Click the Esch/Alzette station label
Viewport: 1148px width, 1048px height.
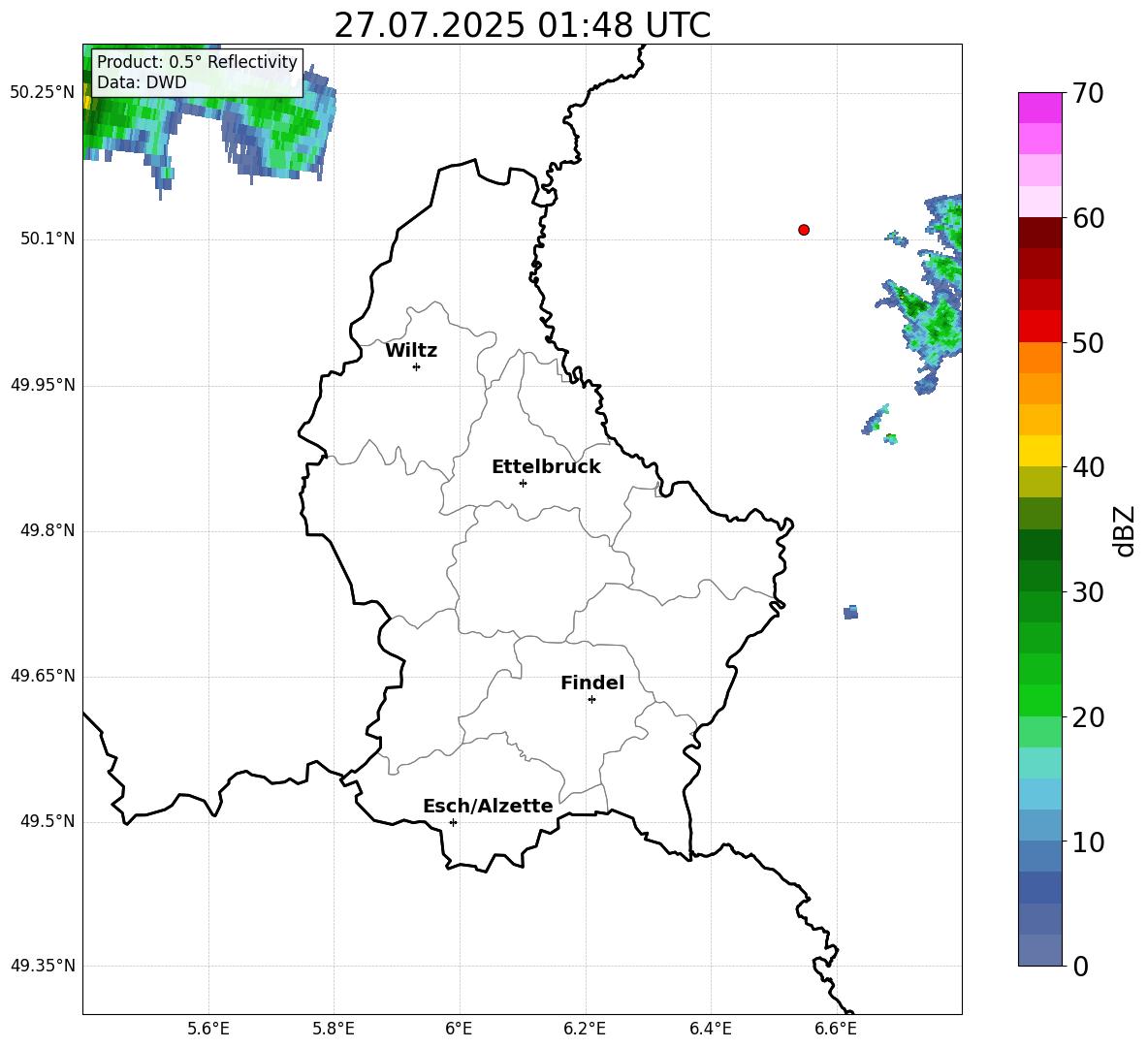488,807
